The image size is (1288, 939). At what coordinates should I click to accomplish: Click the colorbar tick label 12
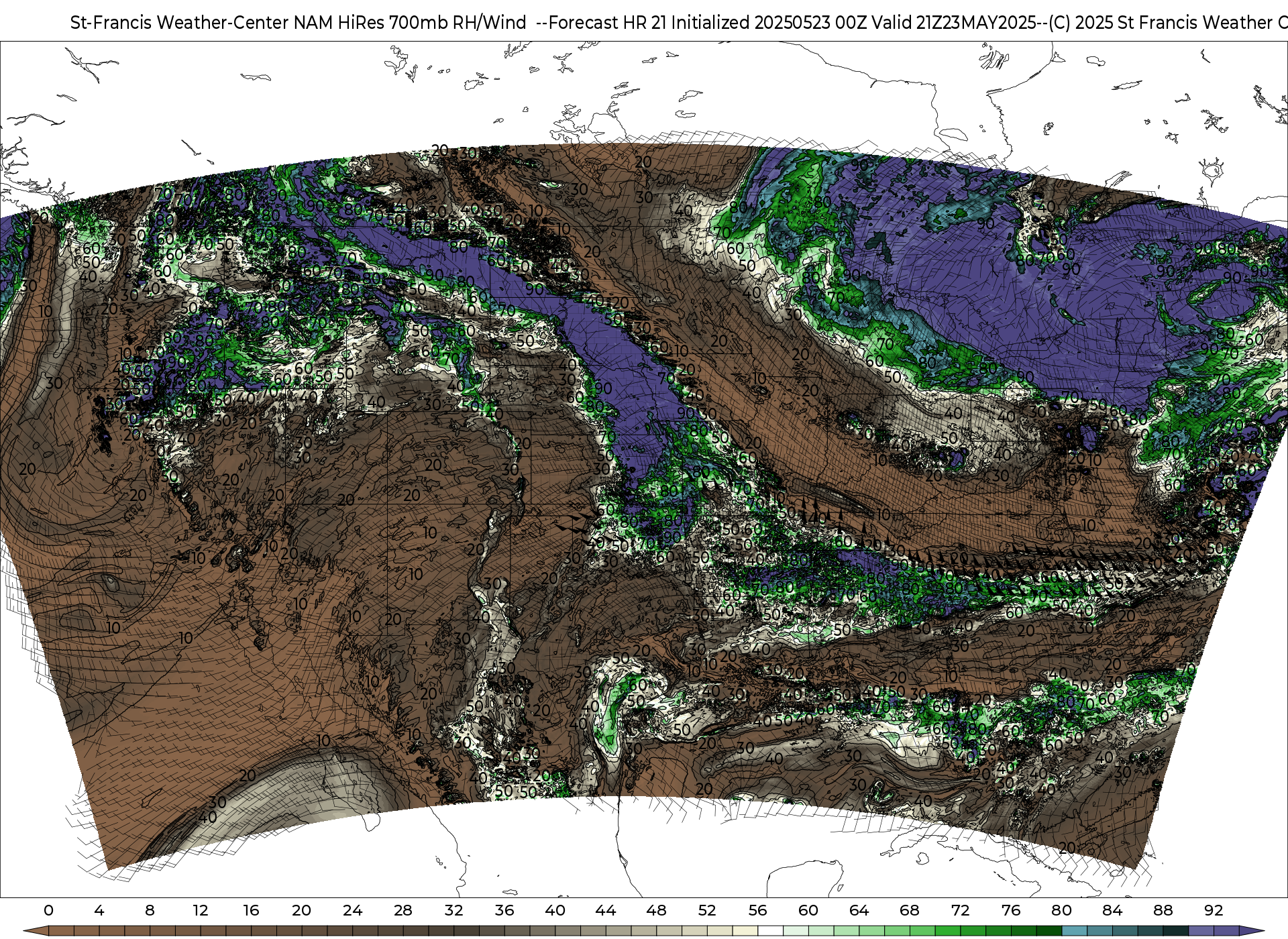click(201, 910)
